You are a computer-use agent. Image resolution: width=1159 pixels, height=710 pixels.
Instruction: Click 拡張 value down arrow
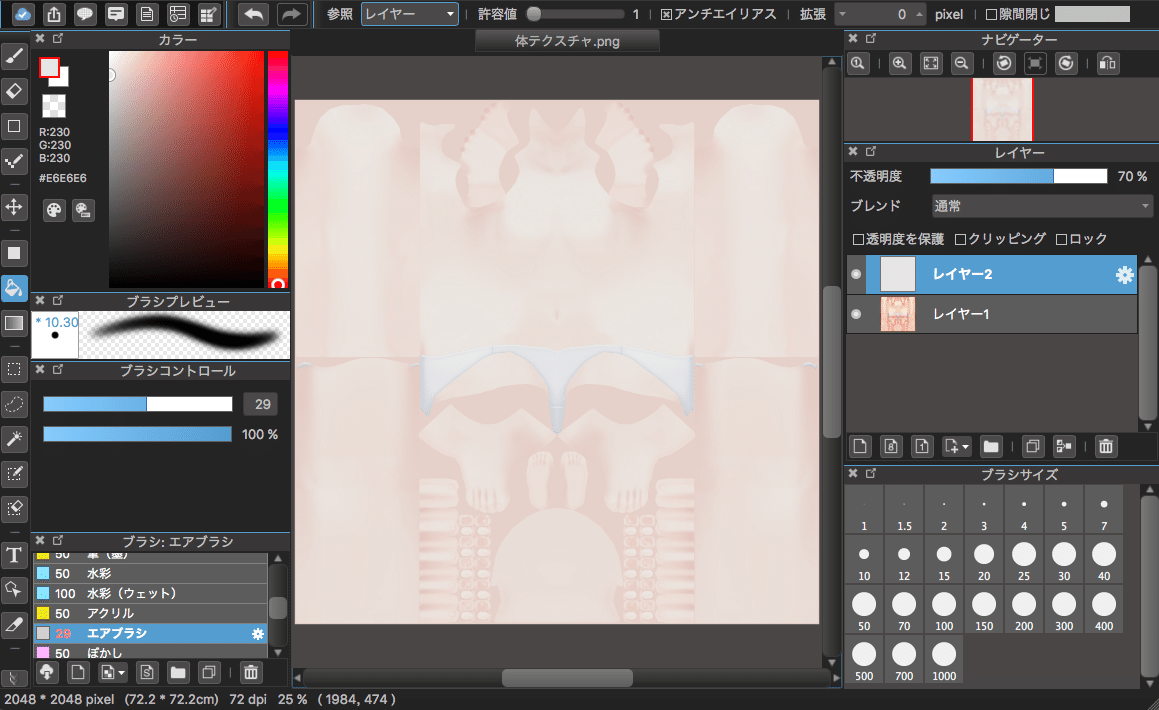point(842,14)
